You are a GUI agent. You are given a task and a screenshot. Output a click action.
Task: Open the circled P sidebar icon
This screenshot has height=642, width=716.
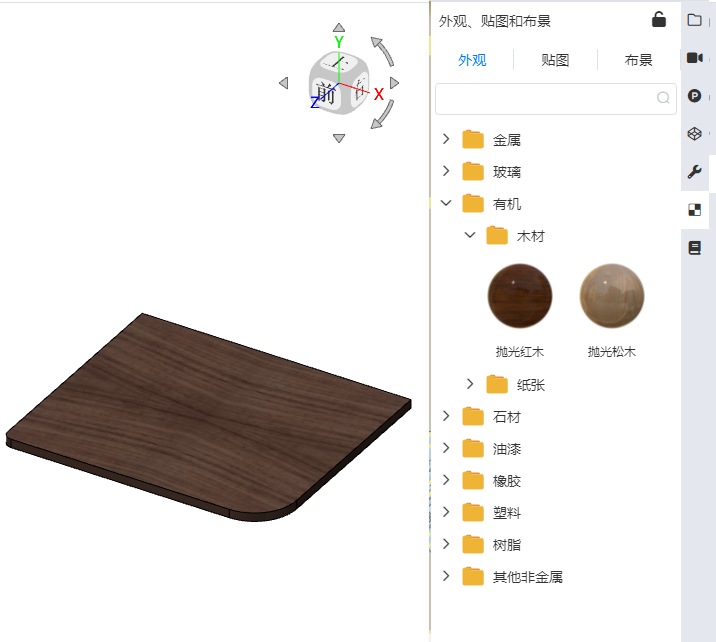(x=694, y=96)
